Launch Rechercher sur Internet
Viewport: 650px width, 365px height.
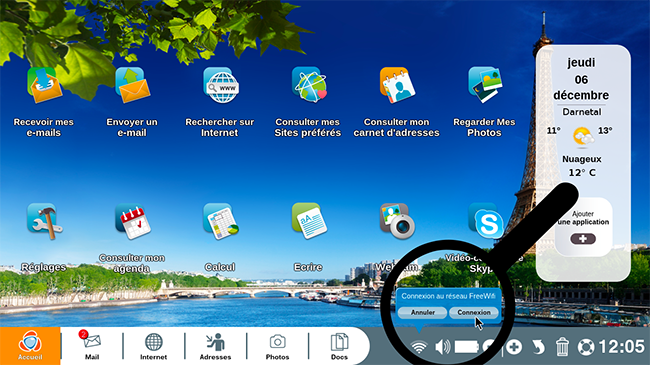coord(221,85)
